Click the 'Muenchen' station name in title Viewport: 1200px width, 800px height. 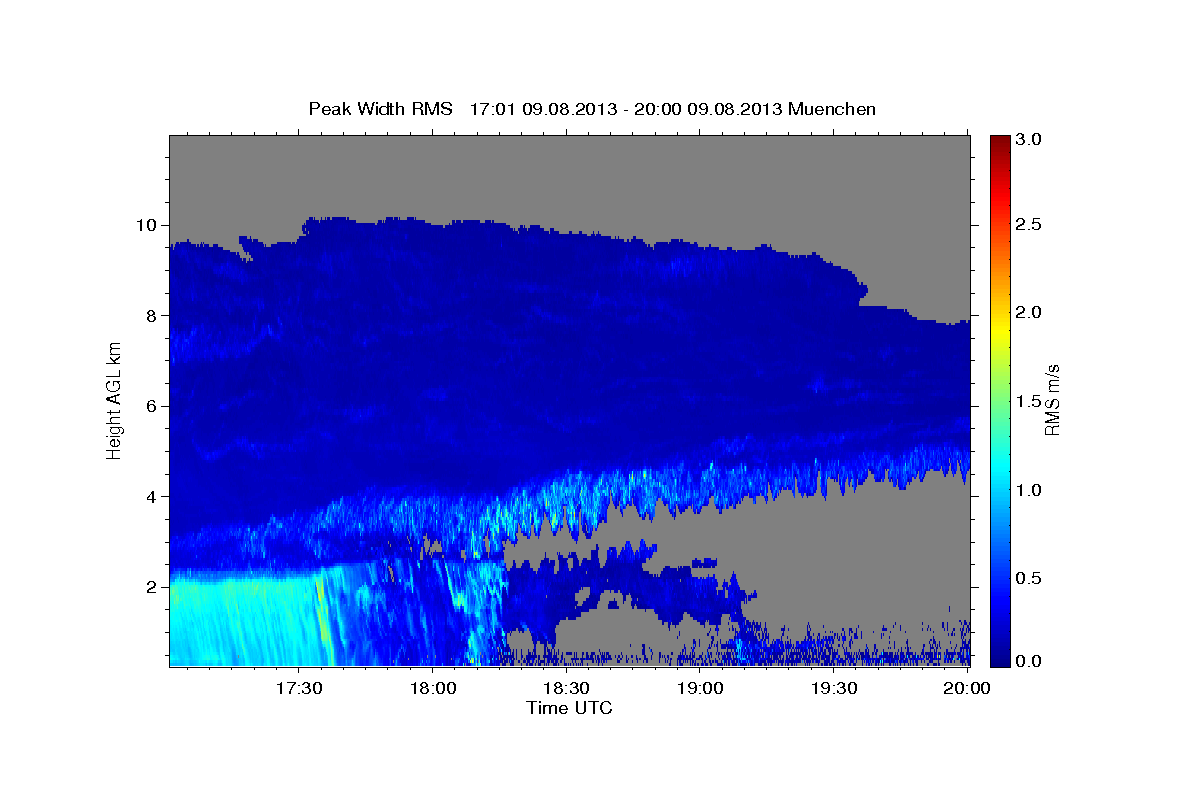832,109
